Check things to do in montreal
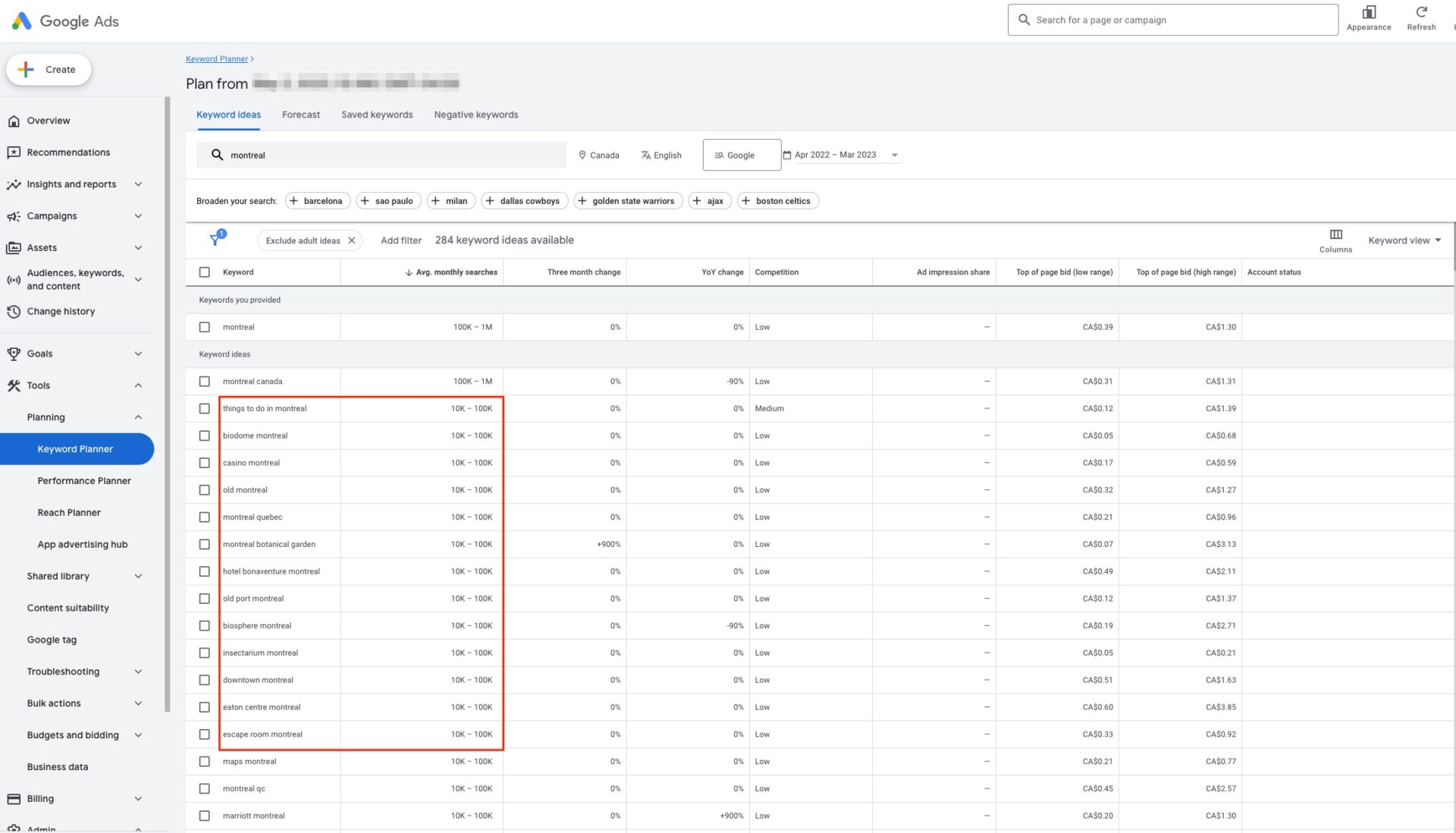The width and height of the screenshot is (1456, 833). (204, 409)
